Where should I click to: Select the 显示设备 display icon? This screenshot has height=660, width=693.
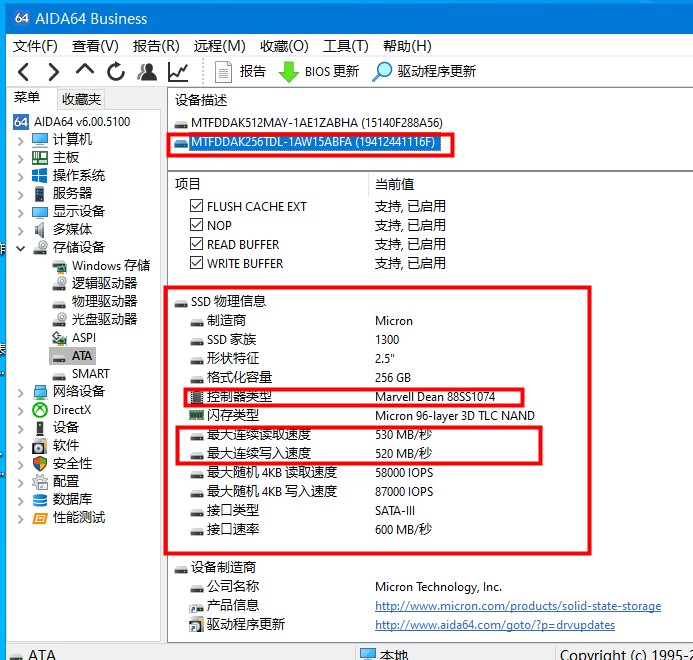(40, 212)
